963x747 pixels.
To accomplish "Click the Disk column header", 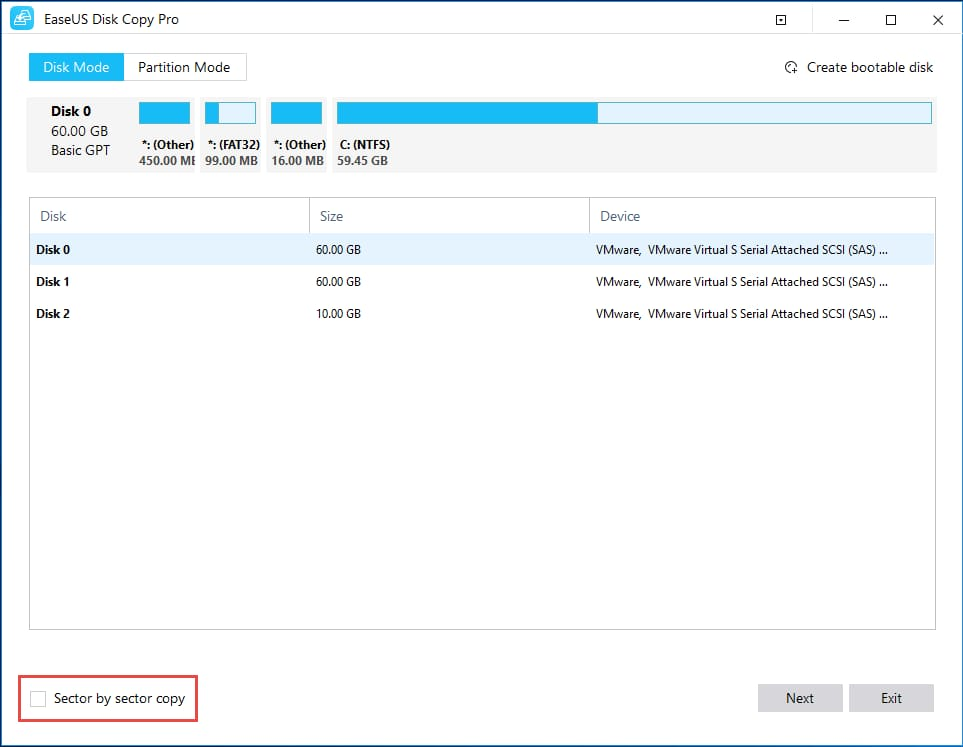I will pyautogui.click(x=52, y=216).
